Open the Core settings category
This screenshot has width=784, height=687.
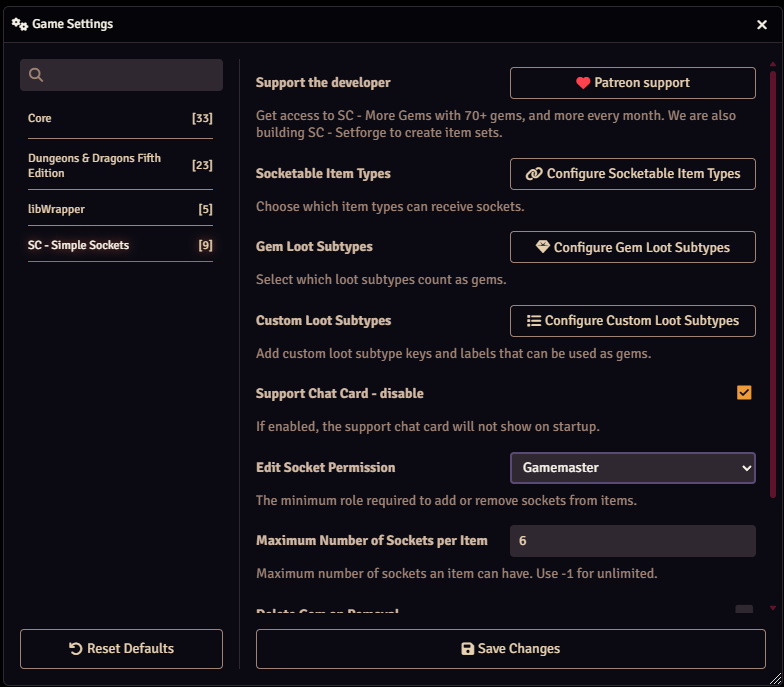pos(120,118)
